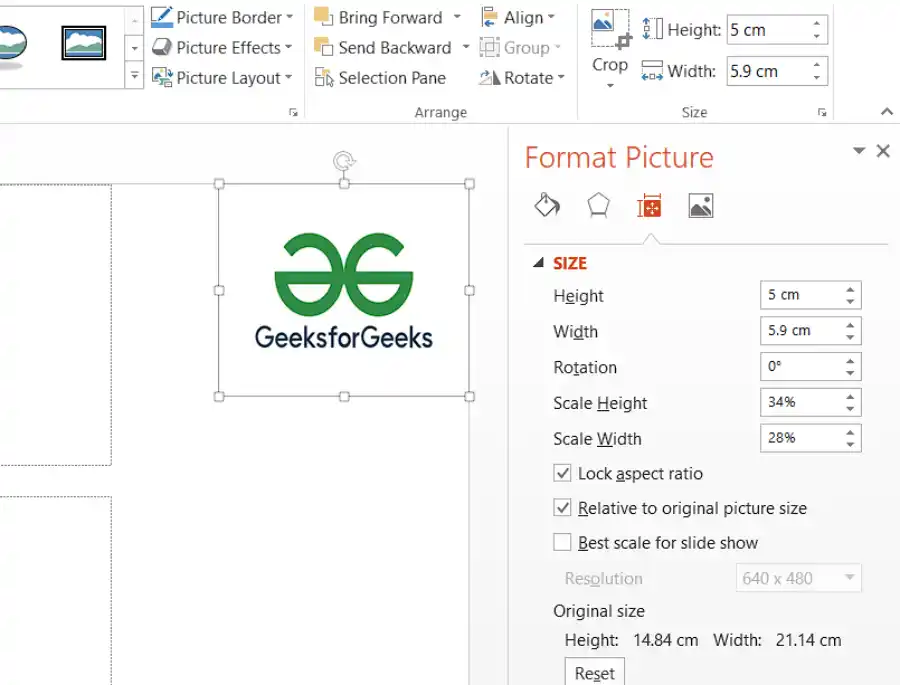The image size is (900, 685).
Task: Decrease pane Width using down spinner
Action: pos(850,338)
